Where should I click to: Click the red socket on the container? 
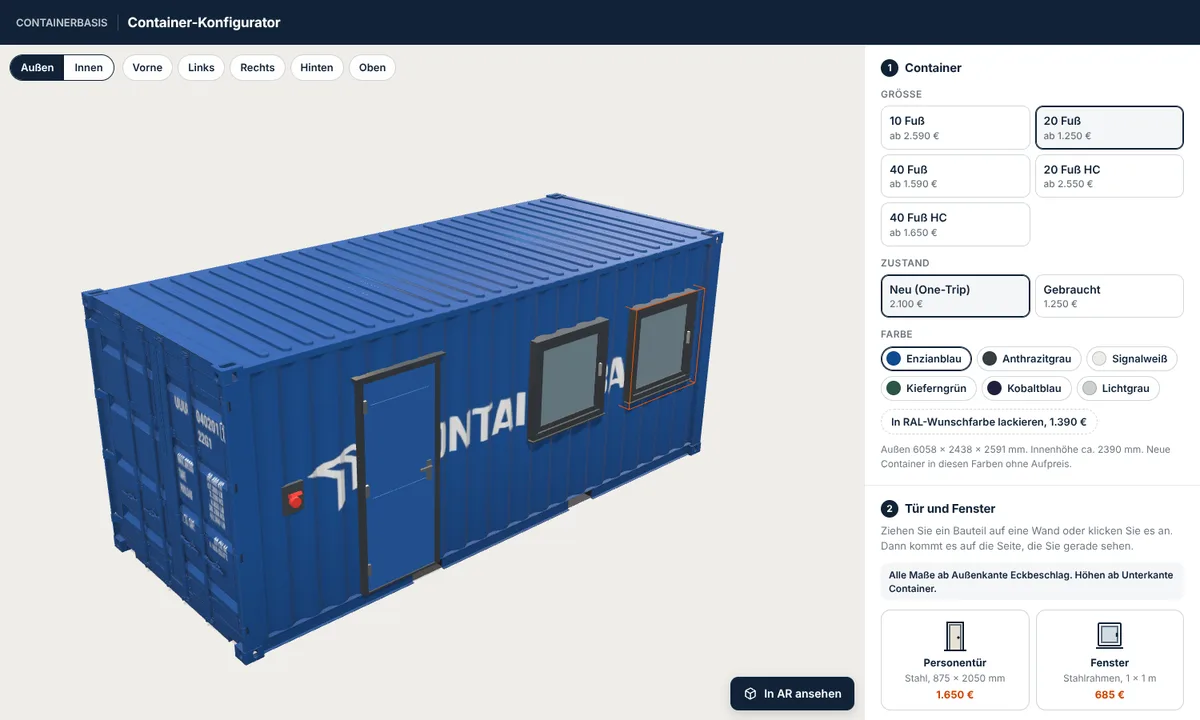(x=294, y=497)
